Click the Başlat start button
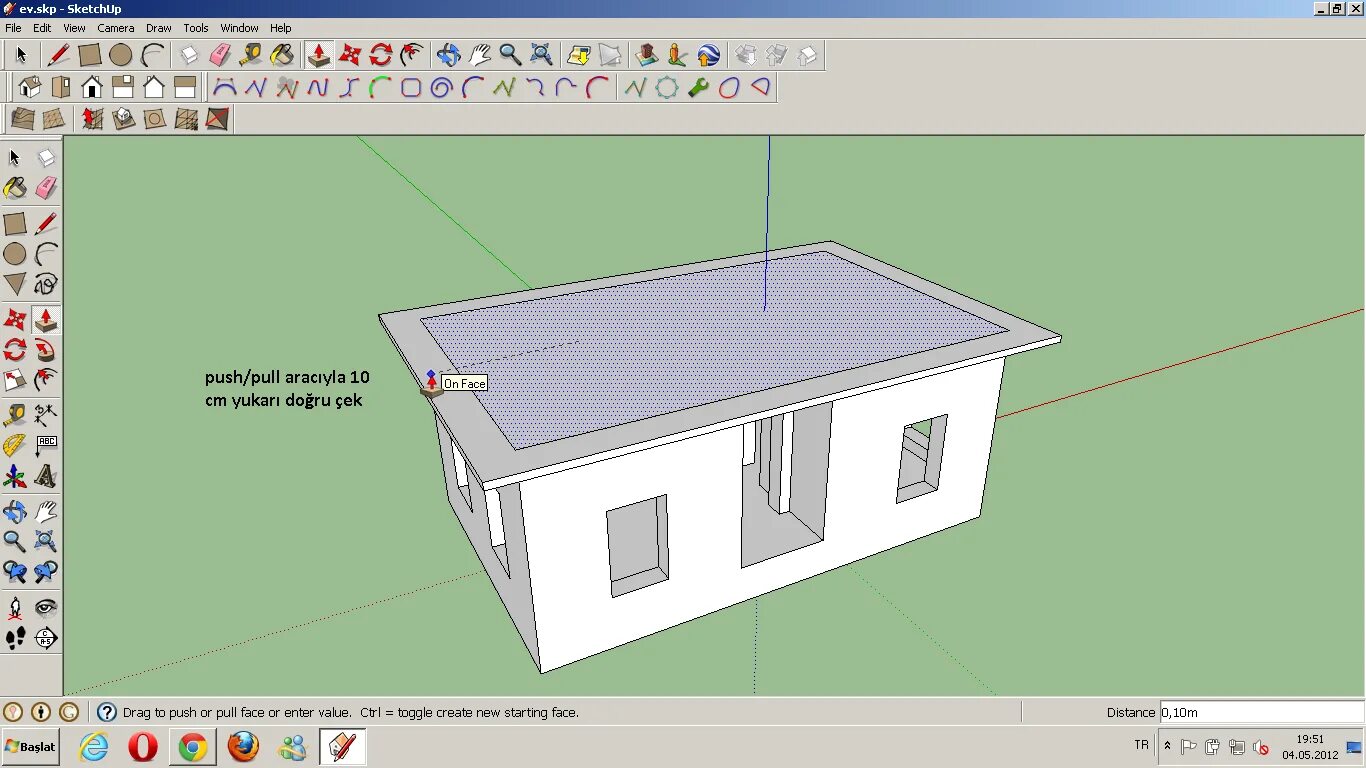Image resolution: width=1366 pixels, height=768 pixels. coord(31,747)
